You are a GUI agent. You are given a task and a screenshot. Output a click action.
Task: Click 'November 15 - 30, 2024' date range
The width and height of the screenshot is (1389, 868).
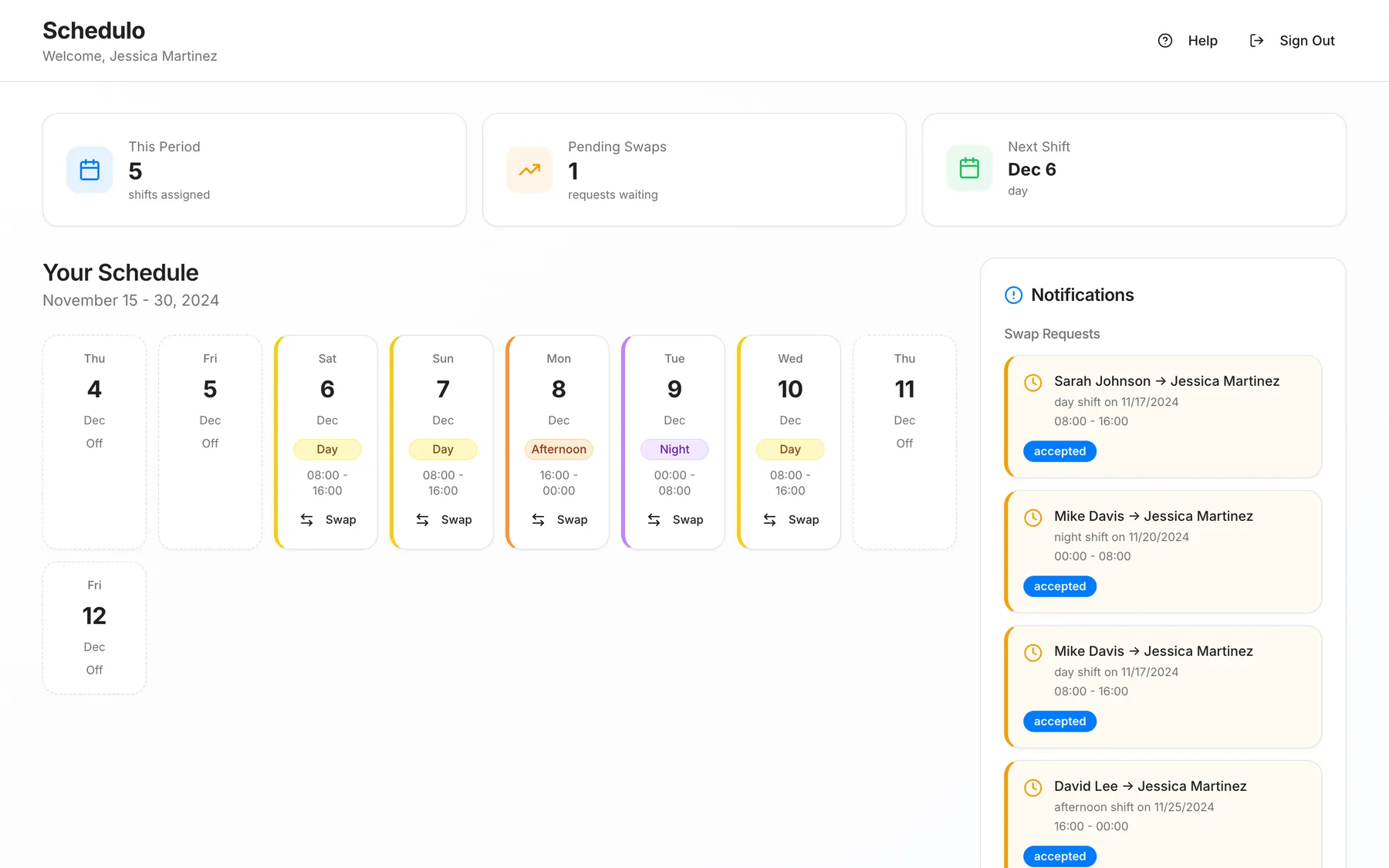coord(130,300)
